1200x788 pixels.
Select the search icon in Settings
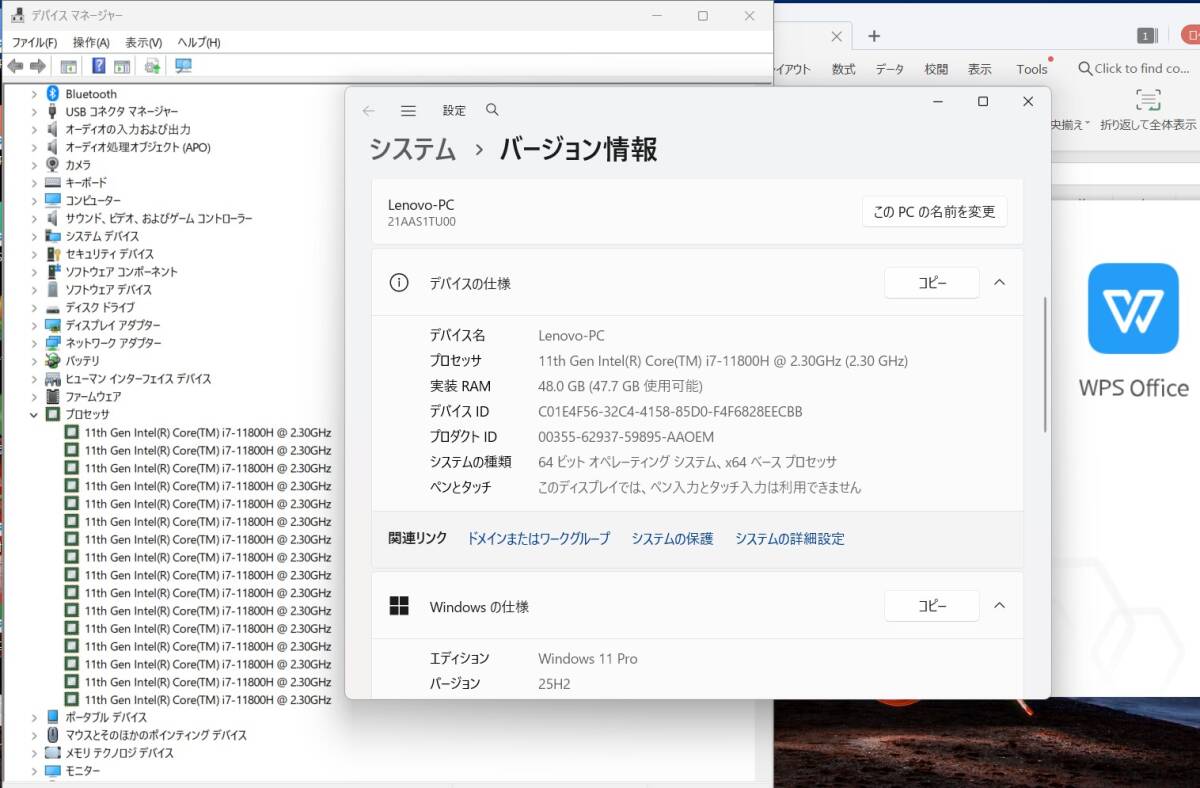click(x=492, y=110)
